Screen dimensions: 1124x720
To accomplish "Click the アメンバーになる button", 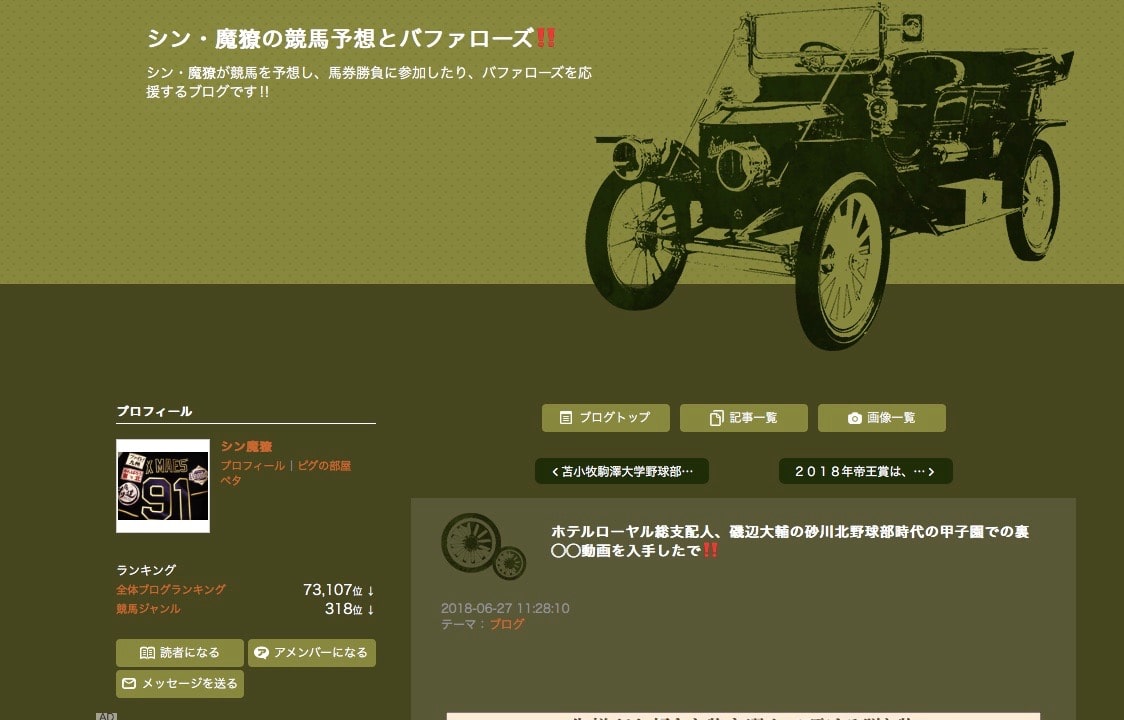I will [312, 653].
